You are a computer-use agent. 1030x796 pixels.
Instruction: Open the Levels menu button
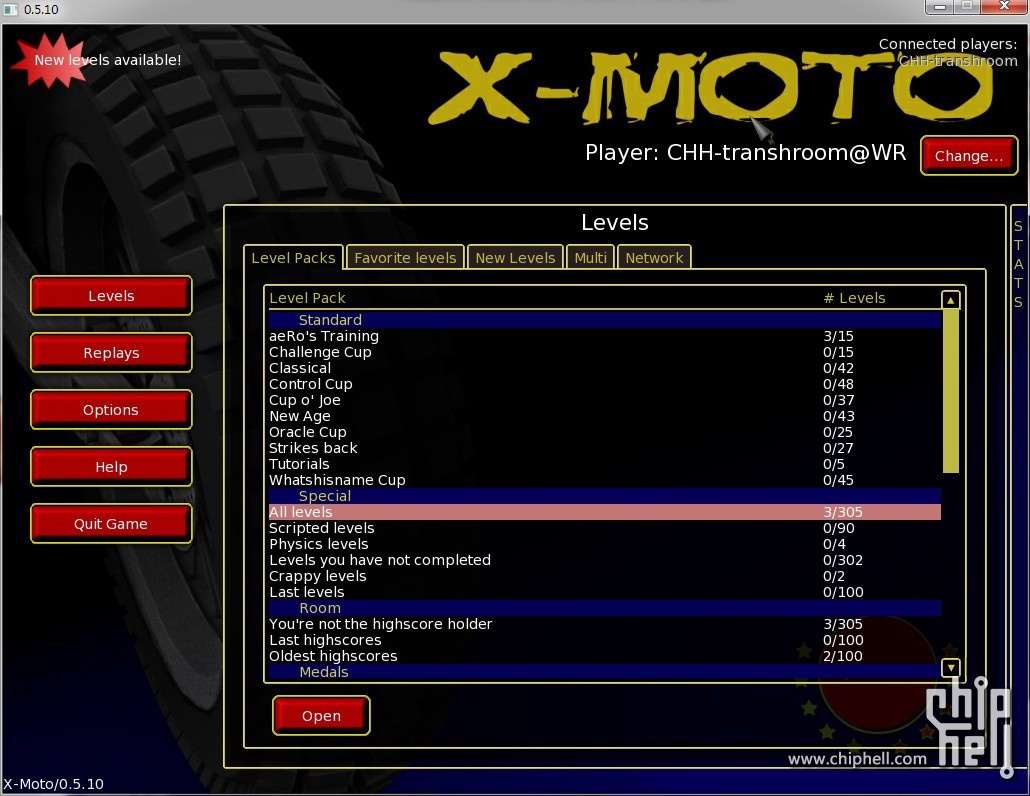(111, 296)
